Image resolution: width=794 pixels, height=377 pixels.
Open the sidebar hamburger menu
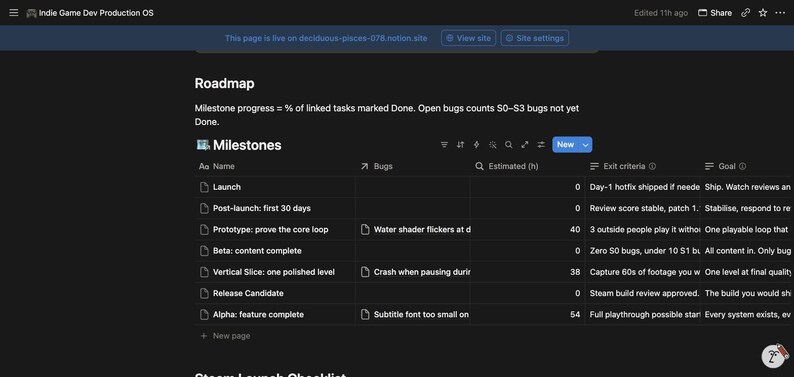pyautogui.click(x=14, y=13)
